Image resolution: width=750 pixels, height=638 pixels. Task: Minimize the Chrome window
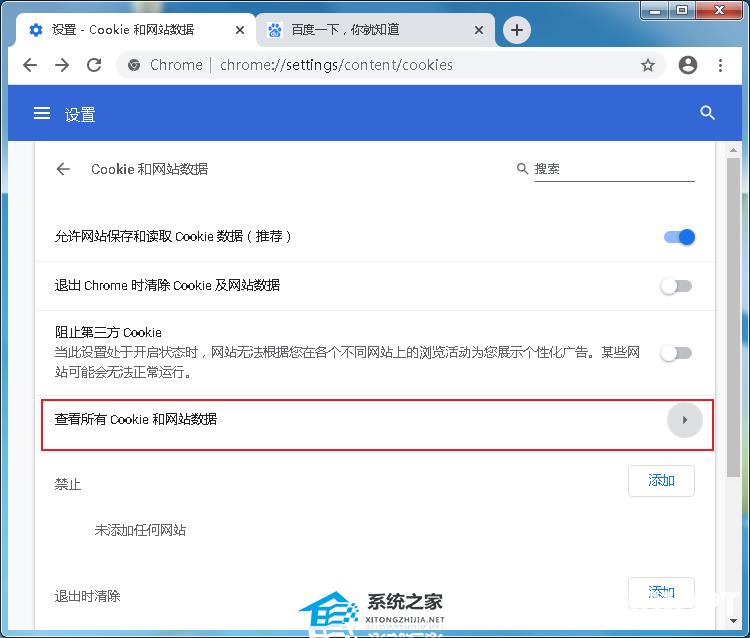(655, 11)
